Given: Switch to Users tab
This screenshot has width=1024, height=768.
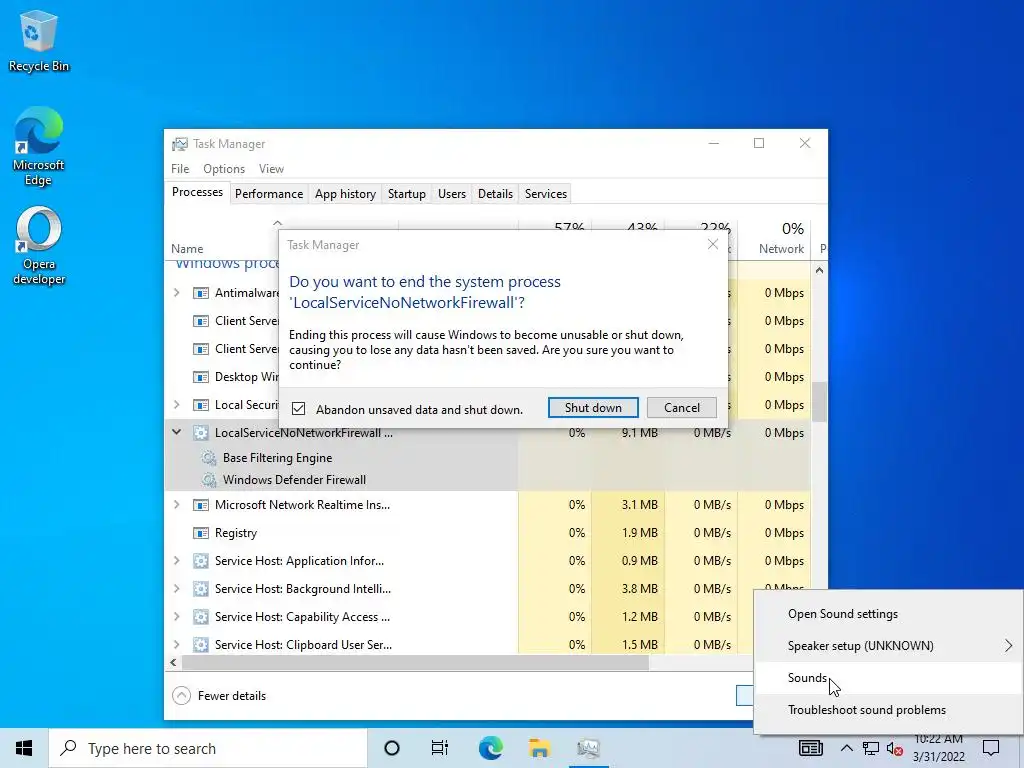Looking at the screenshot, I should [452, 194].
